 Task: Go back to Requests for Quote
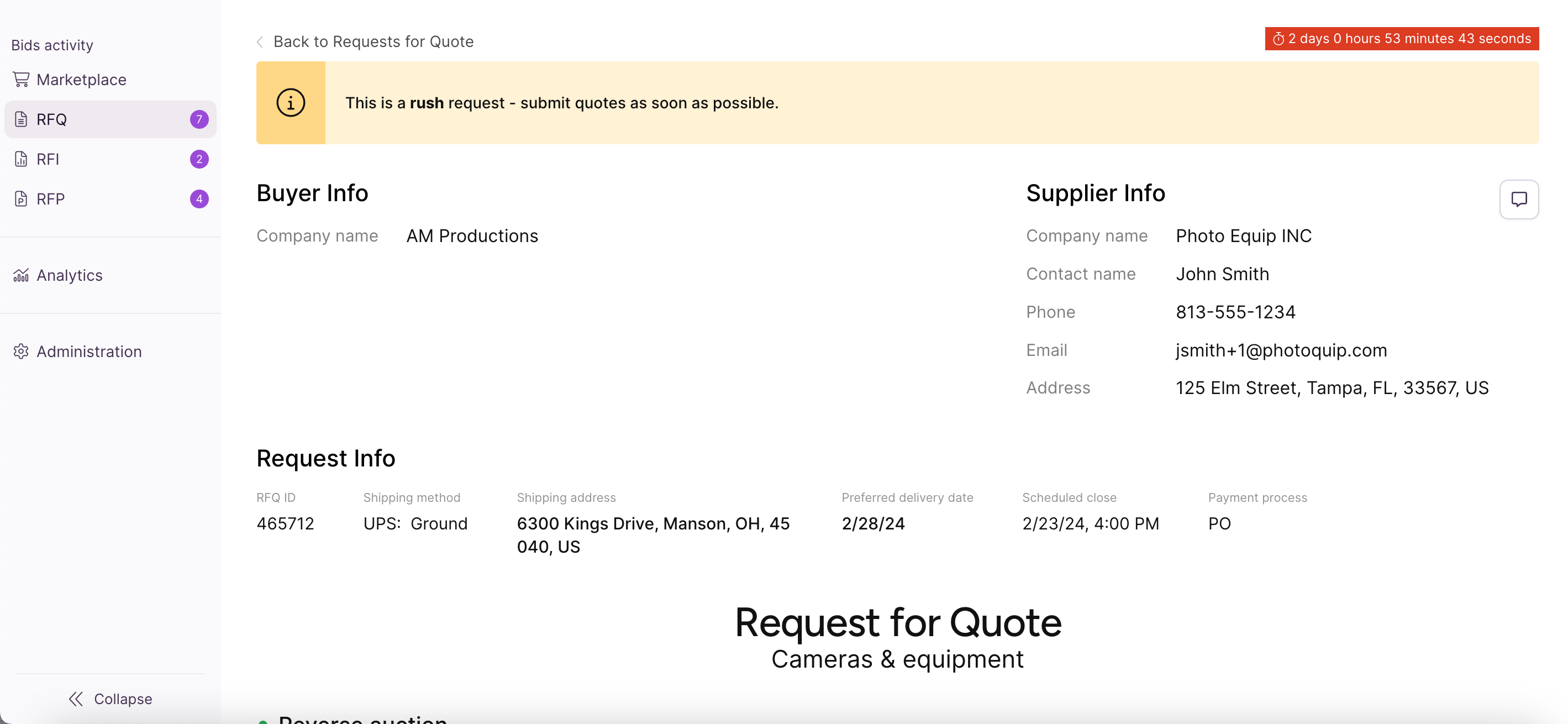click(x=372, y=41)
